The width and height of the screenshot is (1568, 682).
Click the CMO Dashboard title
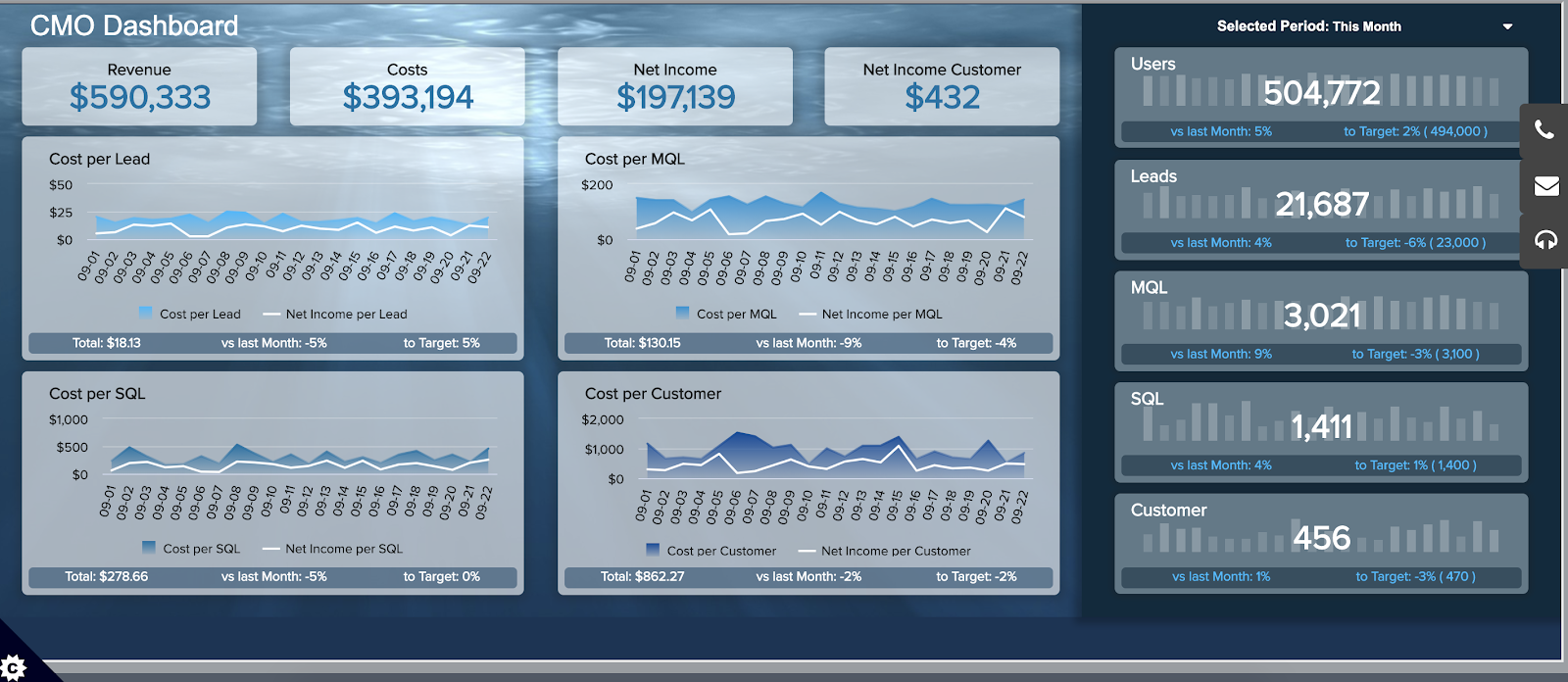click(134, 25)
